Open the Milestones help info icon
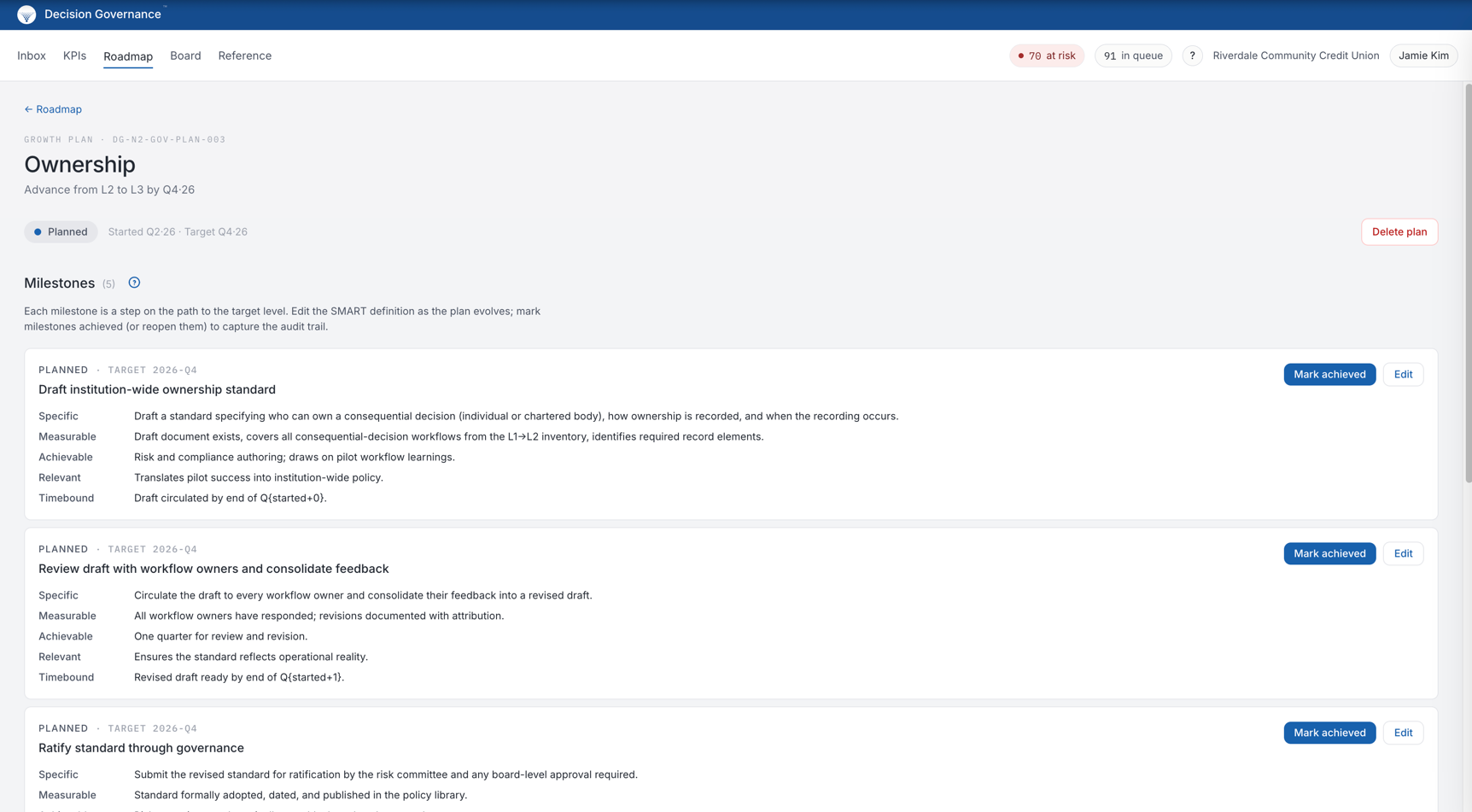Viewport: 1472px width, 812px height. 134,283
